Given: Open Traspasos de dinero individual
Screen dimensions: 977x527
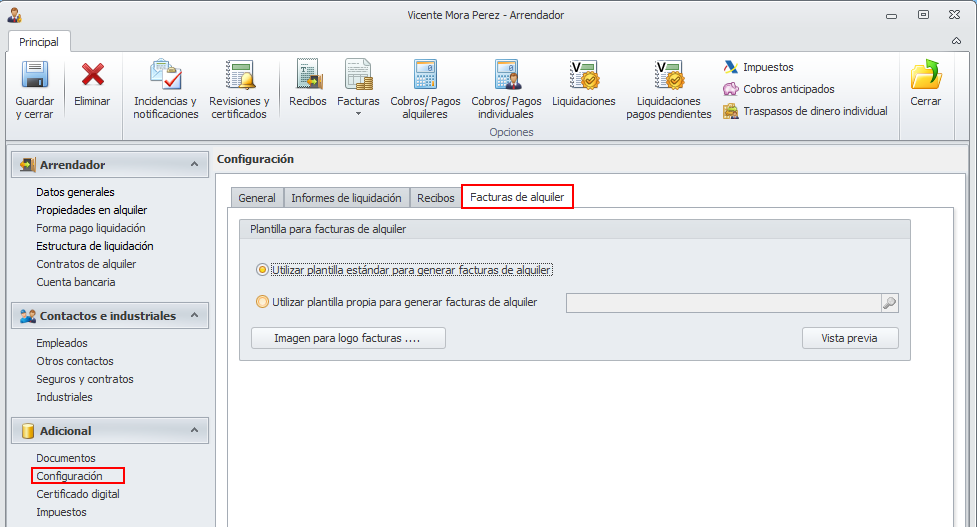Looking at the screenshot, I should coord(805,112).
